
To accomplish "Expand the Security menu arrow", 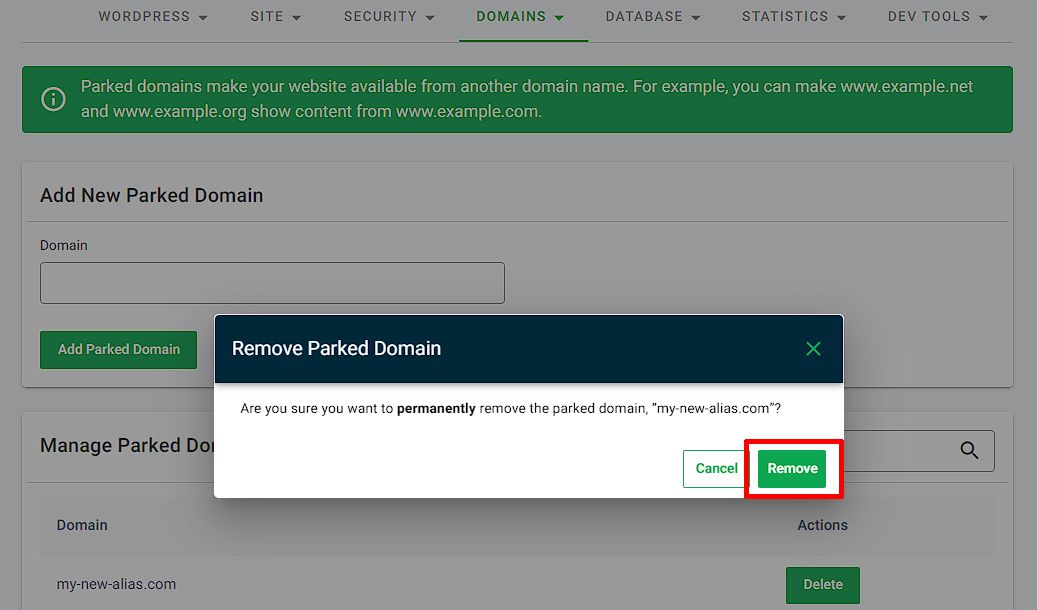I will click(x=430, y=18).
